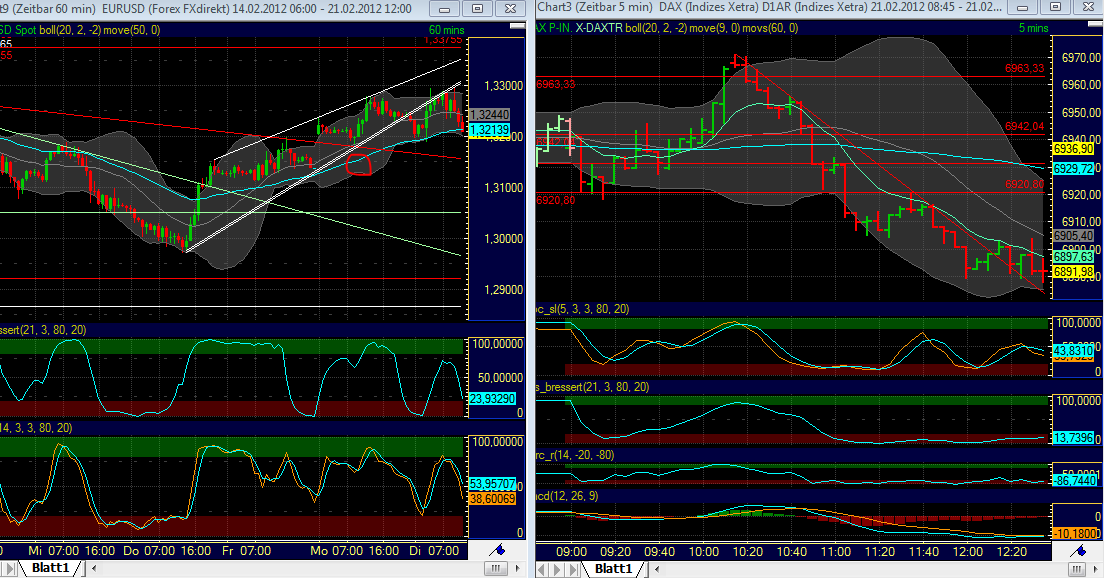The width and height of the screenshot is (1104, 578).
Task: Click the cyan 13,7396 indicator value
Action: coord(1074,438)
